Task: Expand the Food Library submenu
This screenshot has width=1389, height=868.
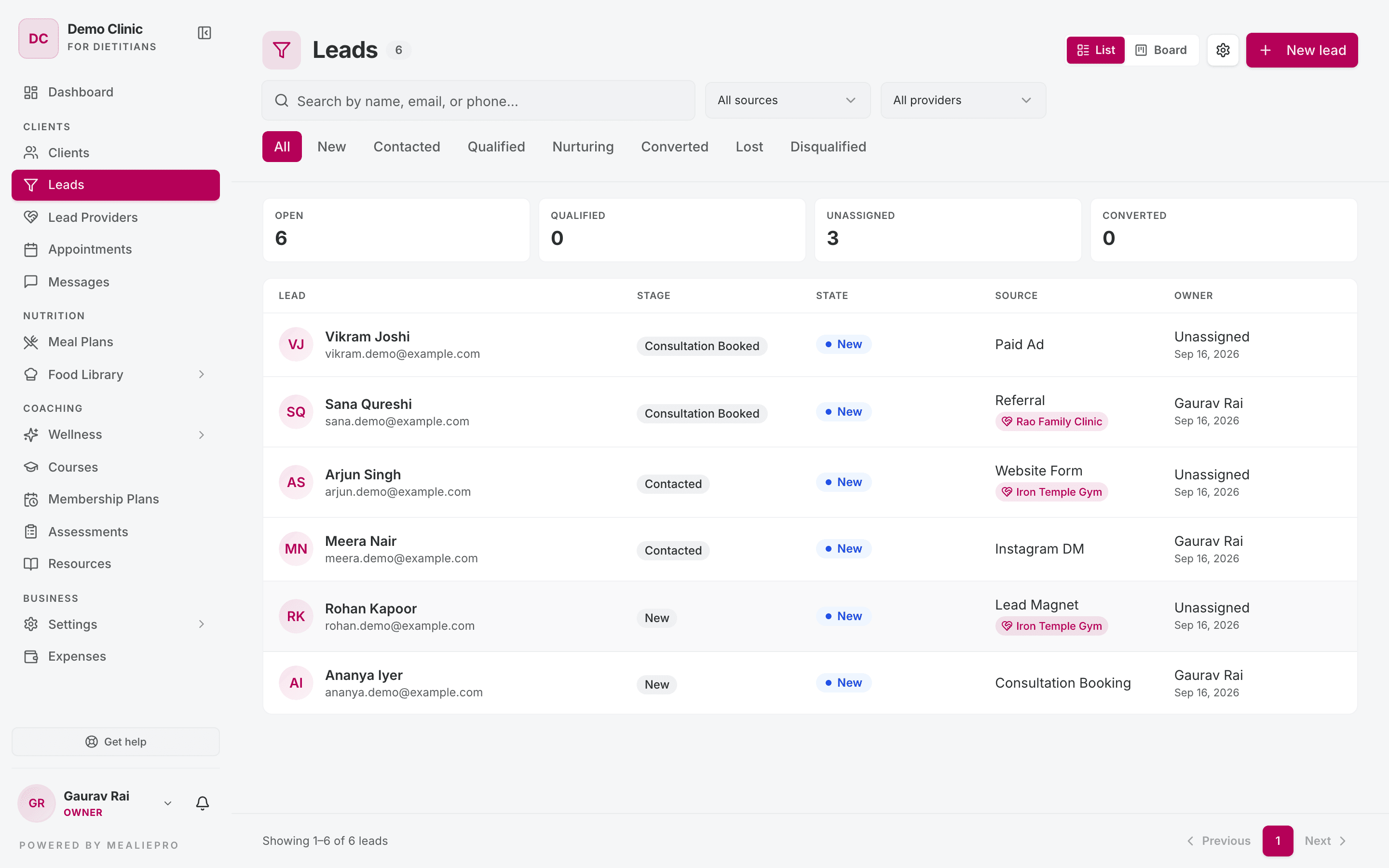Action: pyautogui.click(x=202, y=374)
